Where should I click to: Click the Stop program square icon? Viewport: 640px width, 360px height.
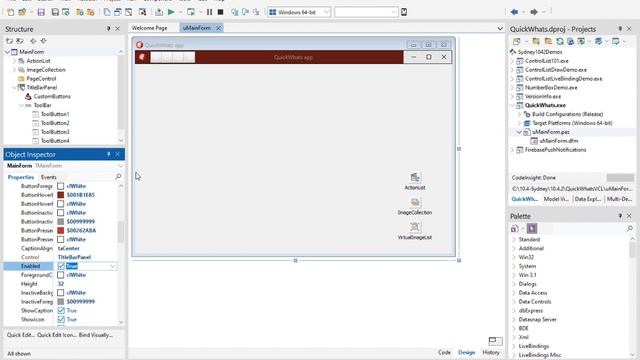click(220, 12)
